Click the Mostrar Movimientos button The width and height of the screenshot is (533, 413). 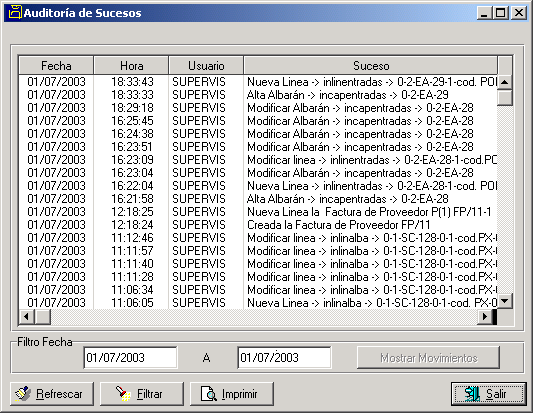[x=428, y=358]
